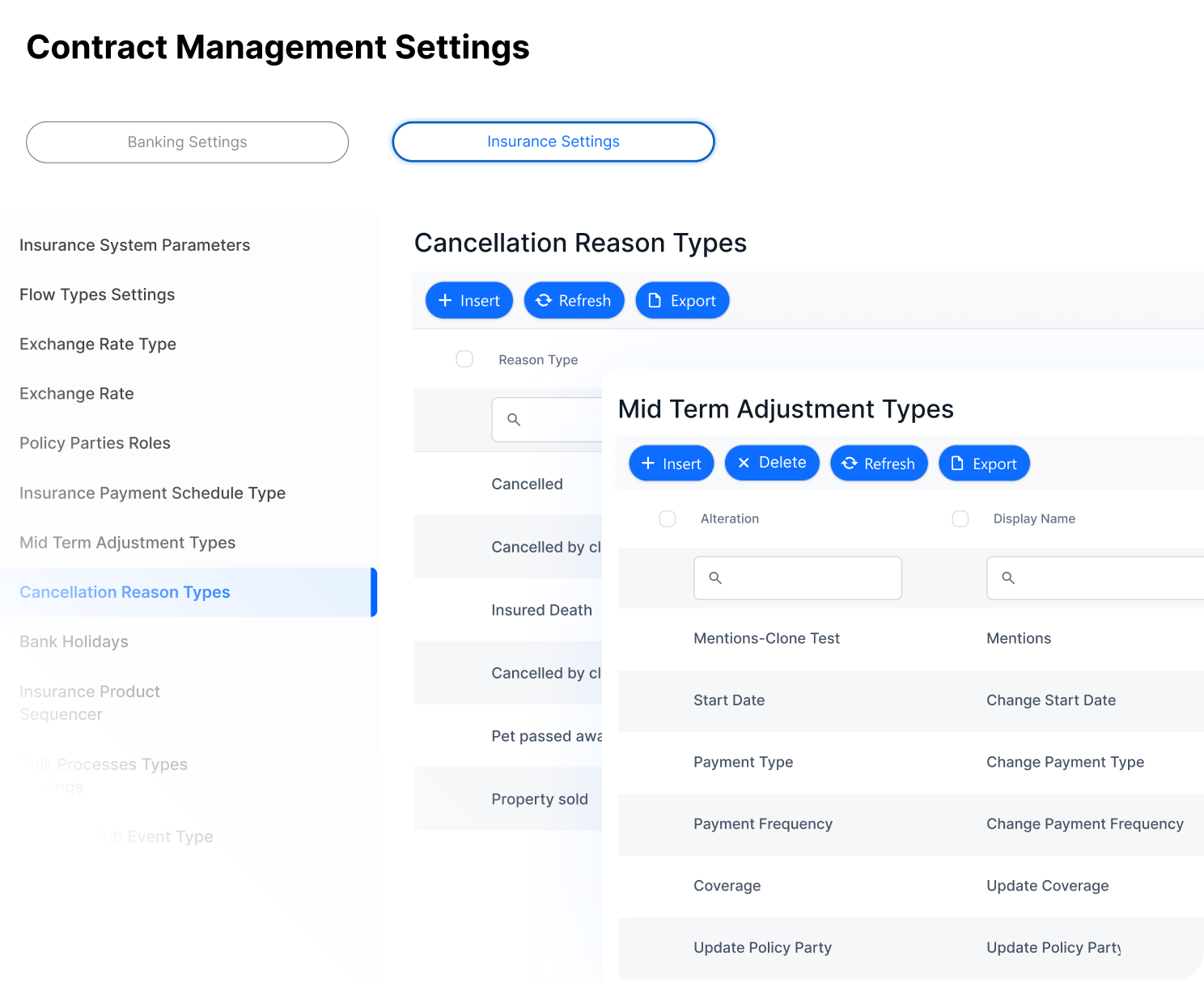Click the search icon in Display Name filter
Screen dimensions: 1204x982
click(1008, 578)
